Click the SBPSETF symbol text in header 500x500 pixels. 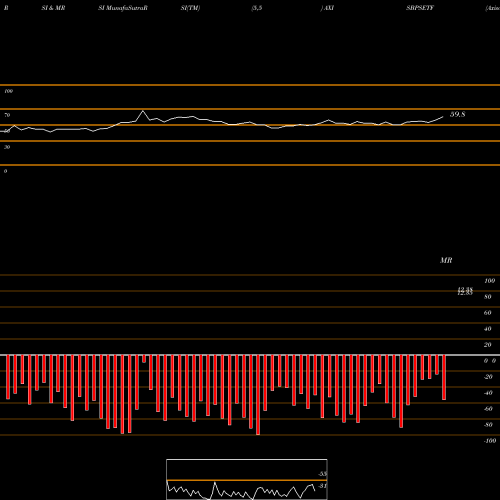coord(420,8)
